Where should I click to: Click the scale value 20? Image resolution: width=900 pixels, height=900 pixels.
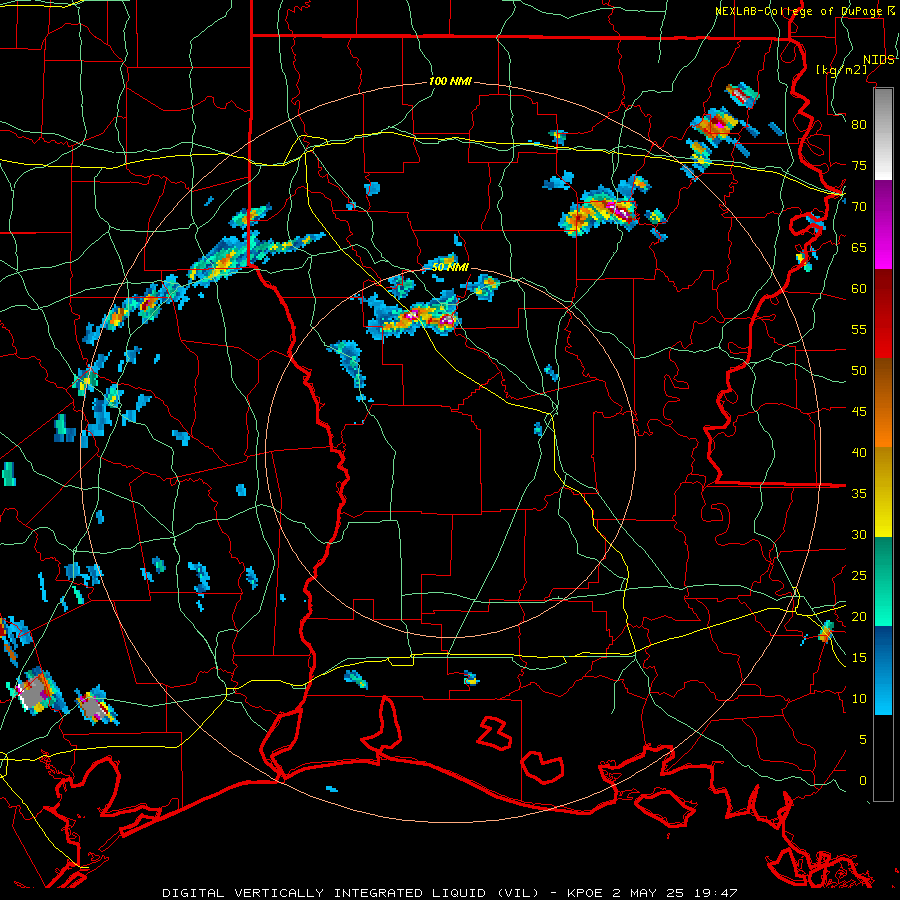(x=859, y=616)
